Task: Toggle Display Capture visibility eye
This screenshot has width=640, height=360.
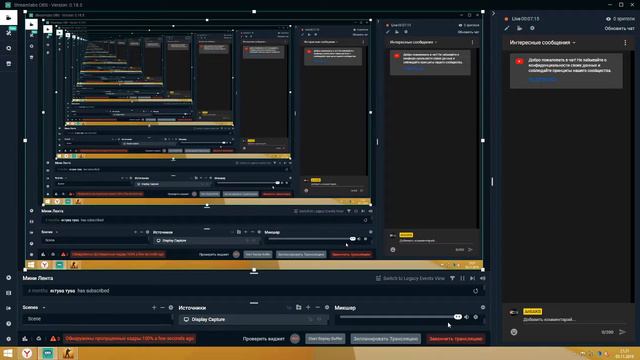Action: (x=320, y=319)
